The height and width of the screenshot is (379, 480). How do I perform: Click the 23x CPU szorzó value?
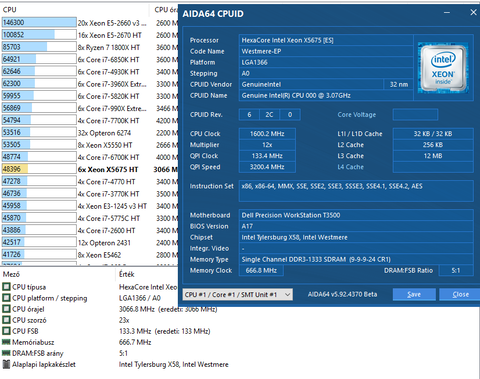pyautogui.click(x=124, y=320)
